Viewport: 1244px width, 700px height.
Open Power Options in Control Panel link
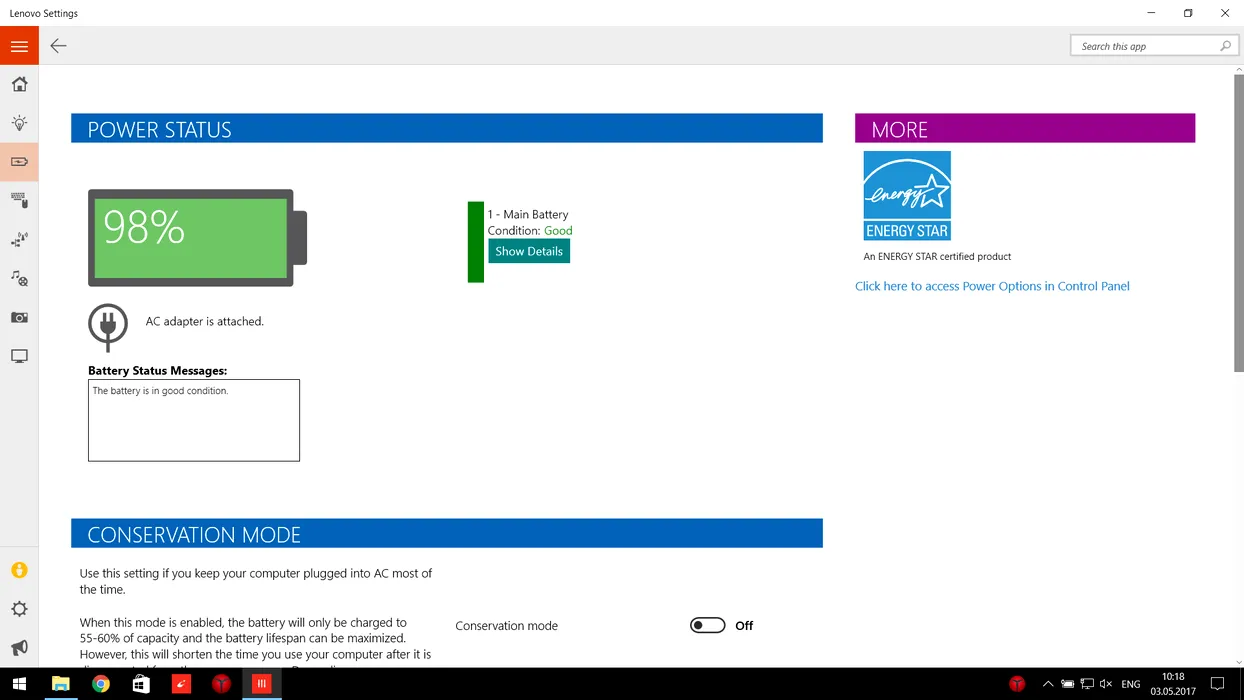pos(992,286)
